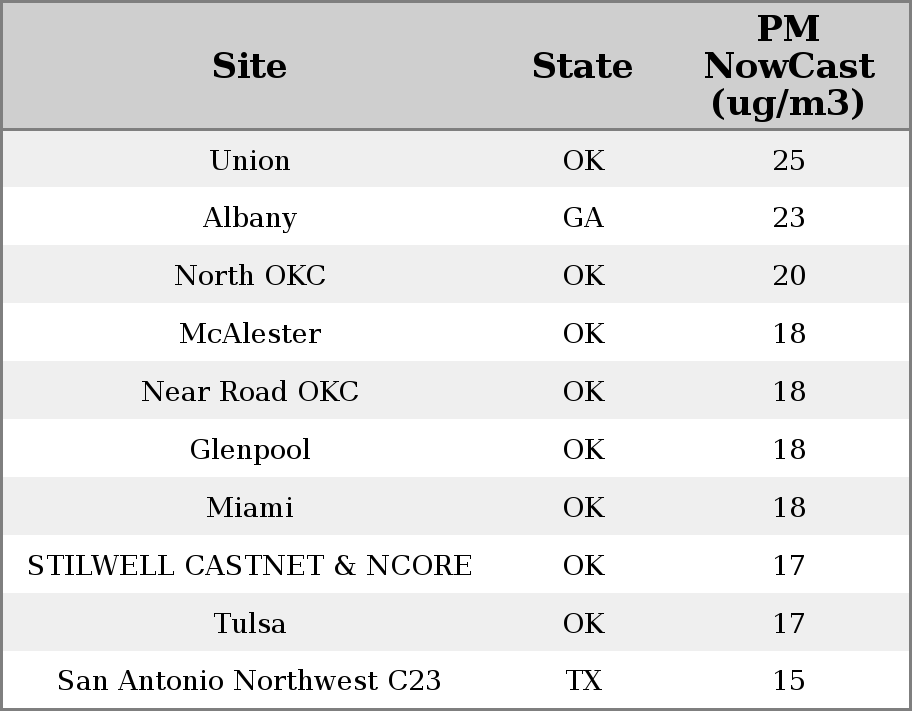
Task: Click the North OKC site name
Action: (249, 276)
